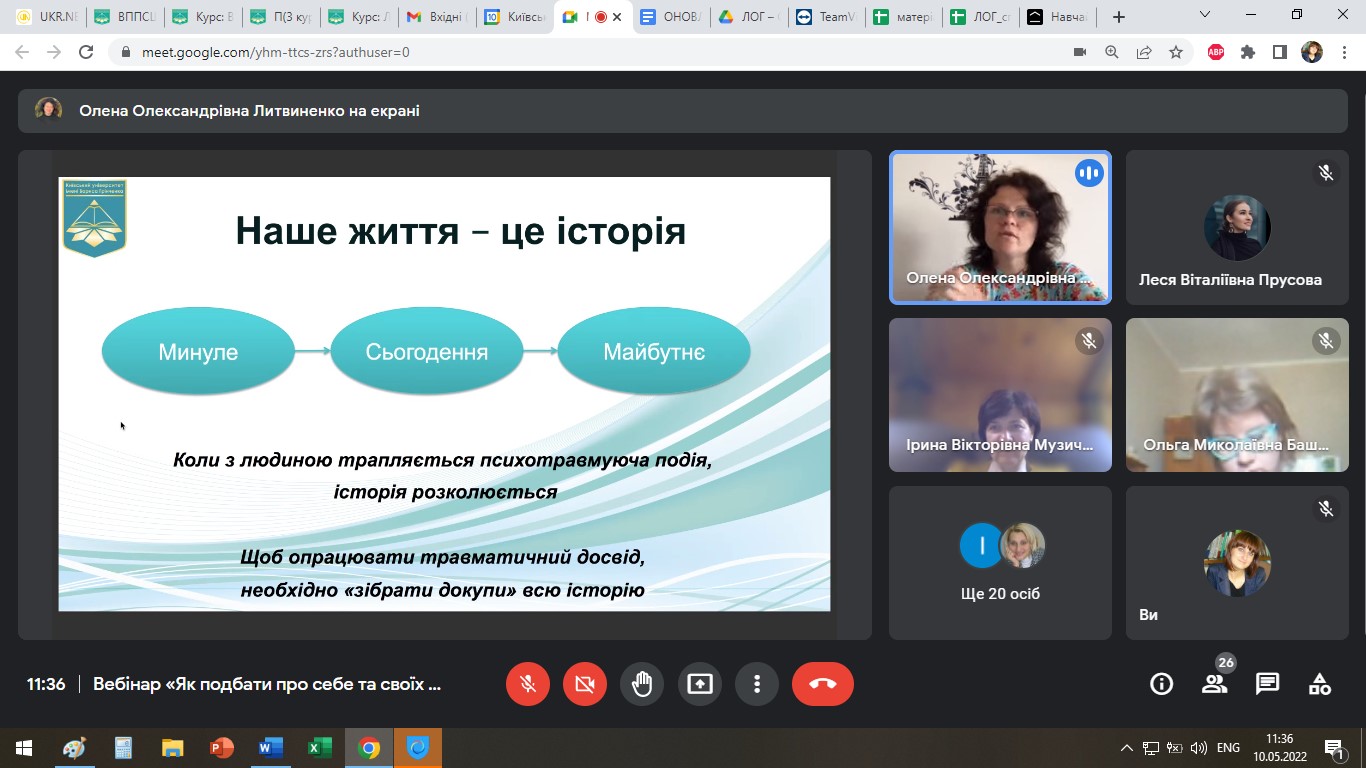Leave the call with red hang-up button
The height and width of the screenshot is (768, 1366).
(x=822, y=684)
